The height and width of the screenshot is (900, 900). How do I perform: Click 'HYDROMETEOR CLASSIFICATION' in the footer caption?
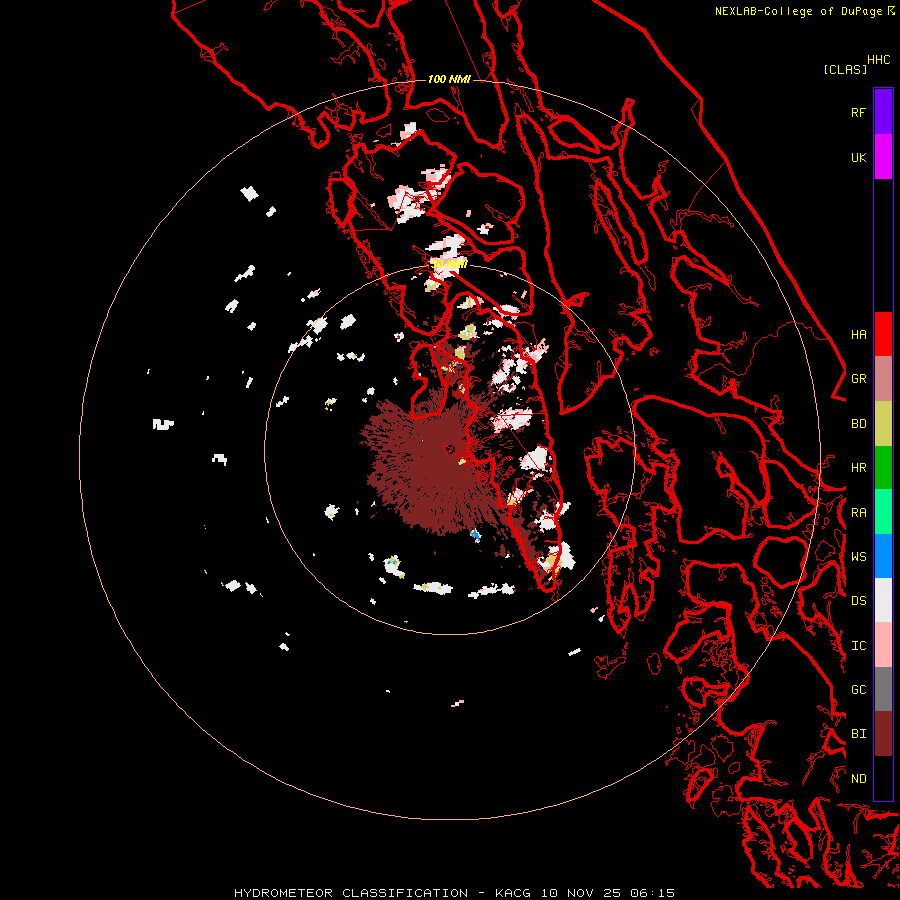pos(351,893)
